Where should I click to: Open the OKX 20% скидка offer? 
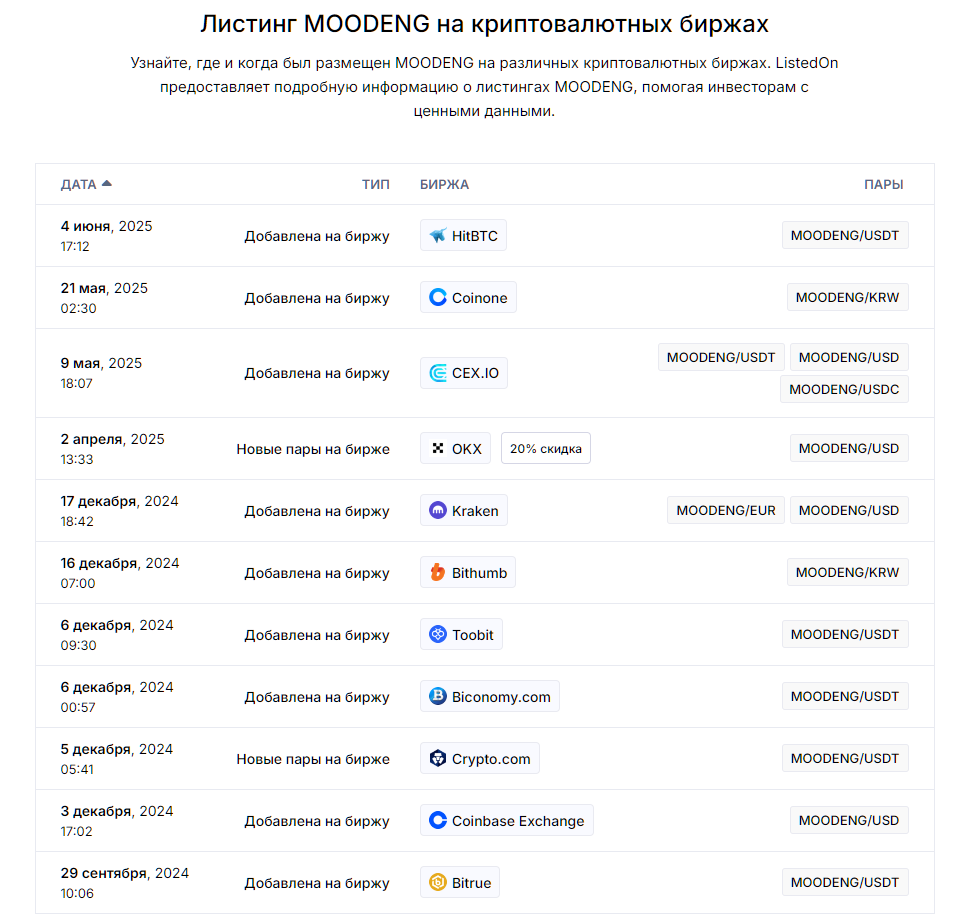[546, 449]
